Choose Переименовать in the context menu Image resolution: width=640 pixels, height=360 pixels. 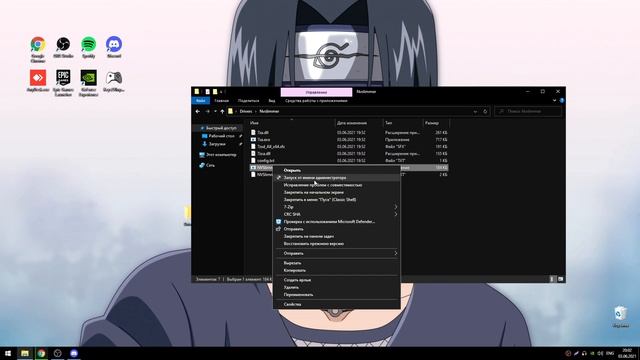click(x=337, y=295)
